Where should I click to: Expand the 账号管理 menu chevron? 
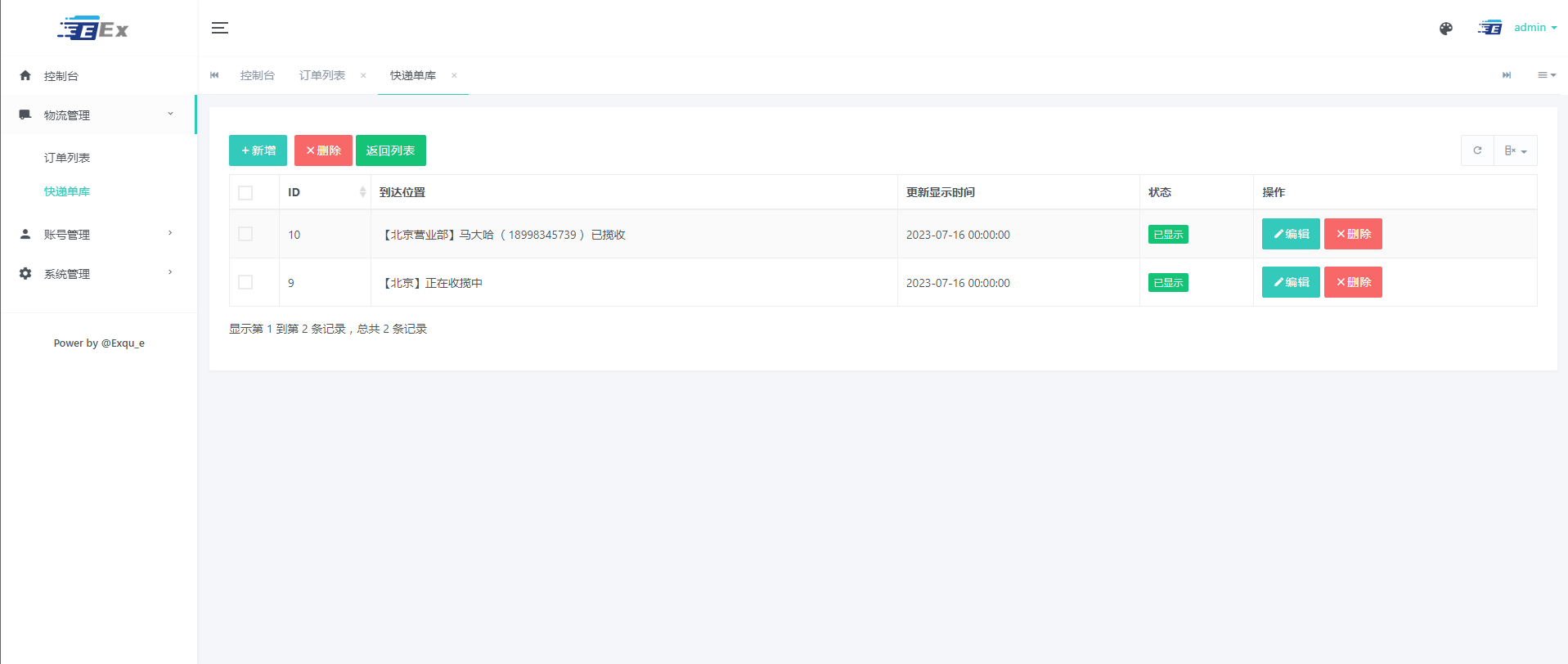click(170, 233)
